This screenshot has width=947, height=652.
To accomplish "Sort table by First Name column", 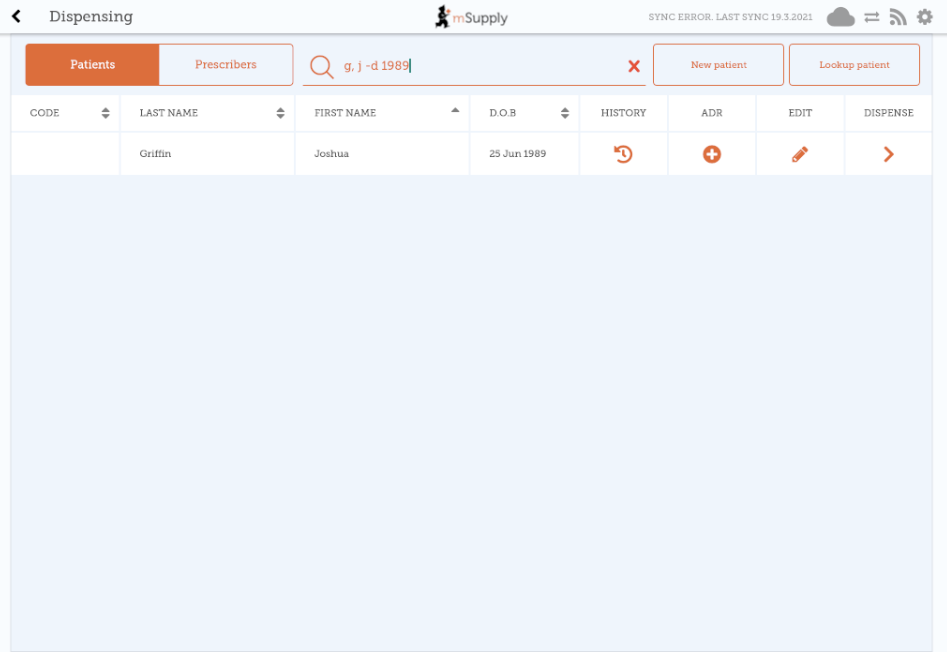I will point(456,111).
